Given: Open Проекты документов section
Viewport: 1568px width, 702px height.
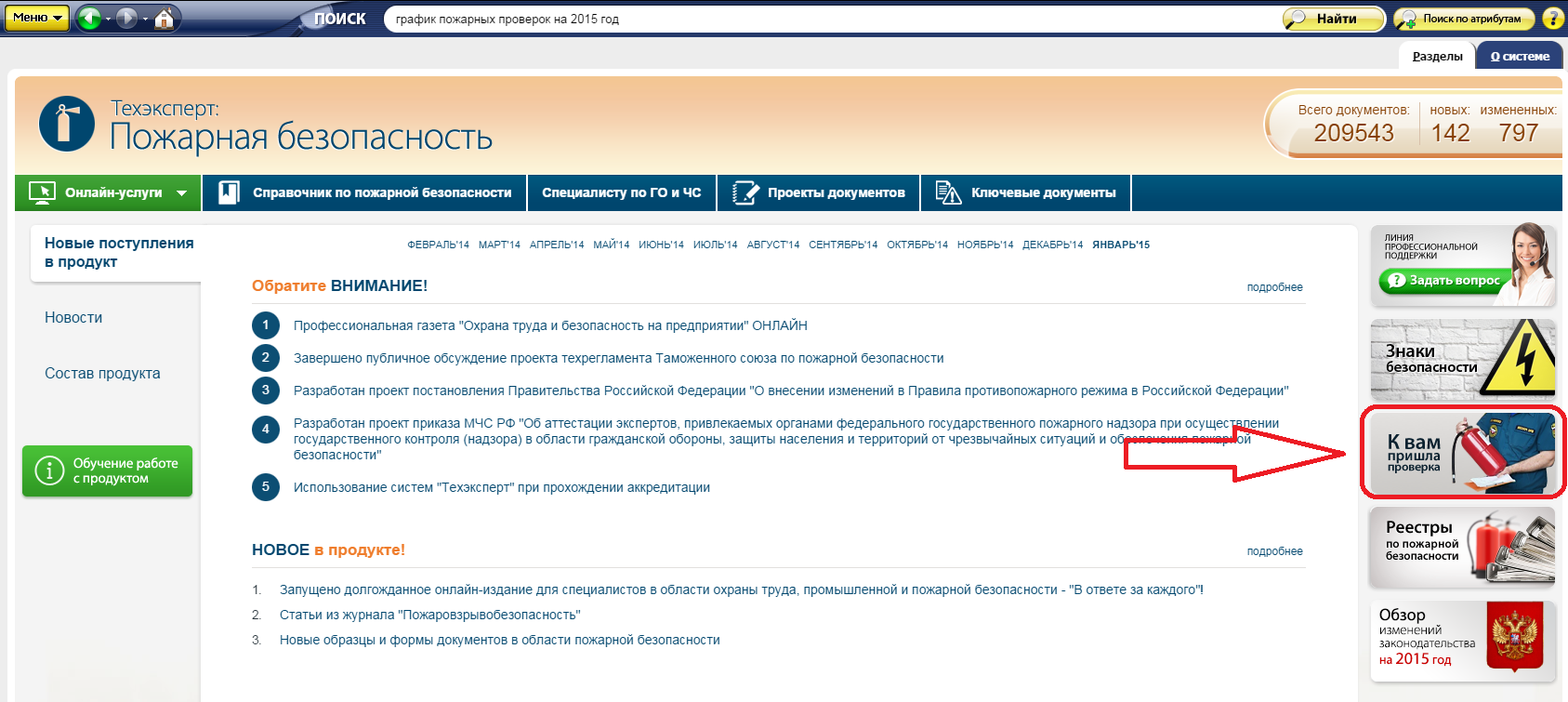Looking at the screenshot, I should (x=819, y=192).
